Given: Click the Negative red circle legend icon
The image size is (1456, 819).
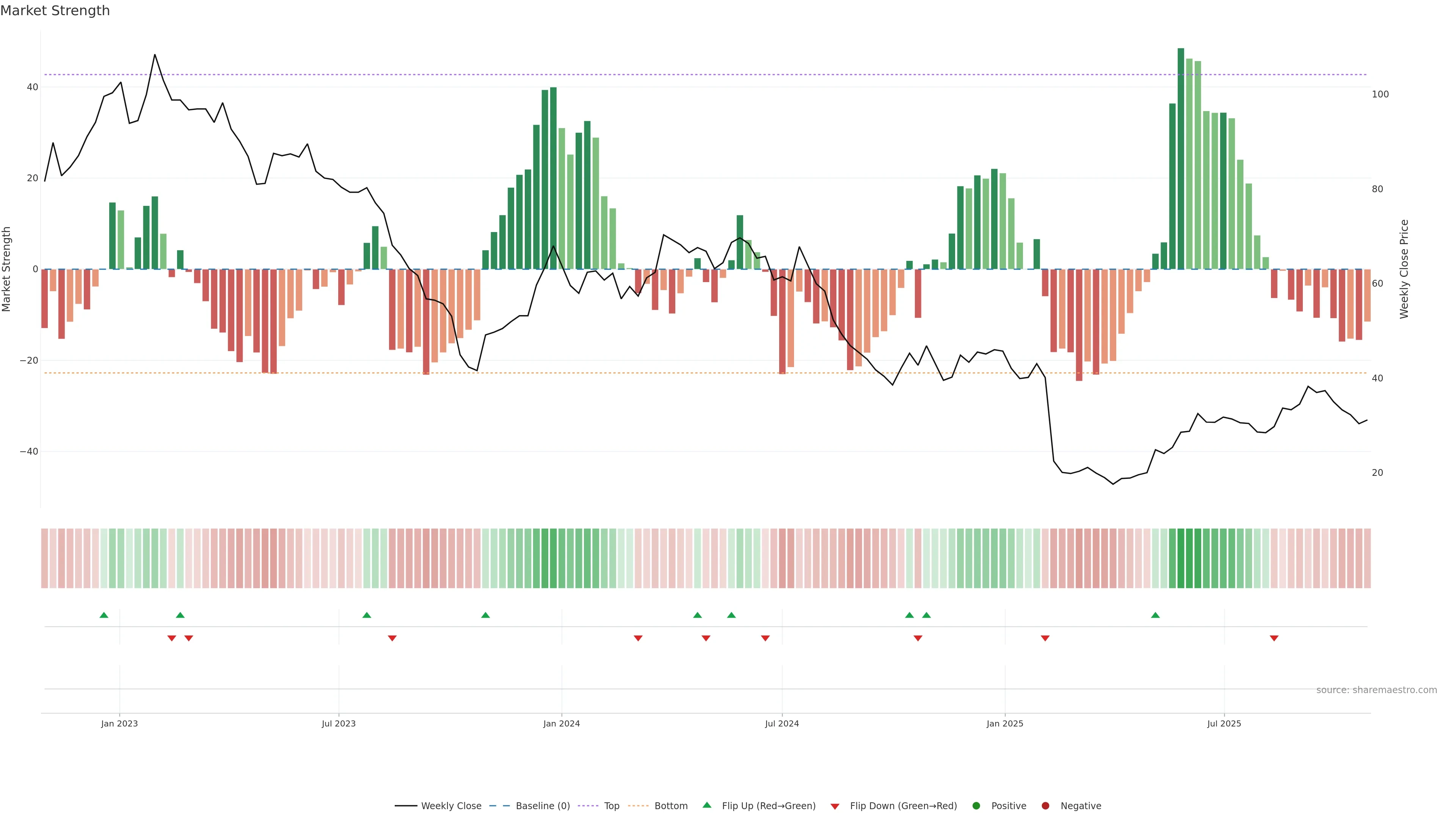Looking at the screenshot, I should pyautogui.click(x=1045, y=806).
